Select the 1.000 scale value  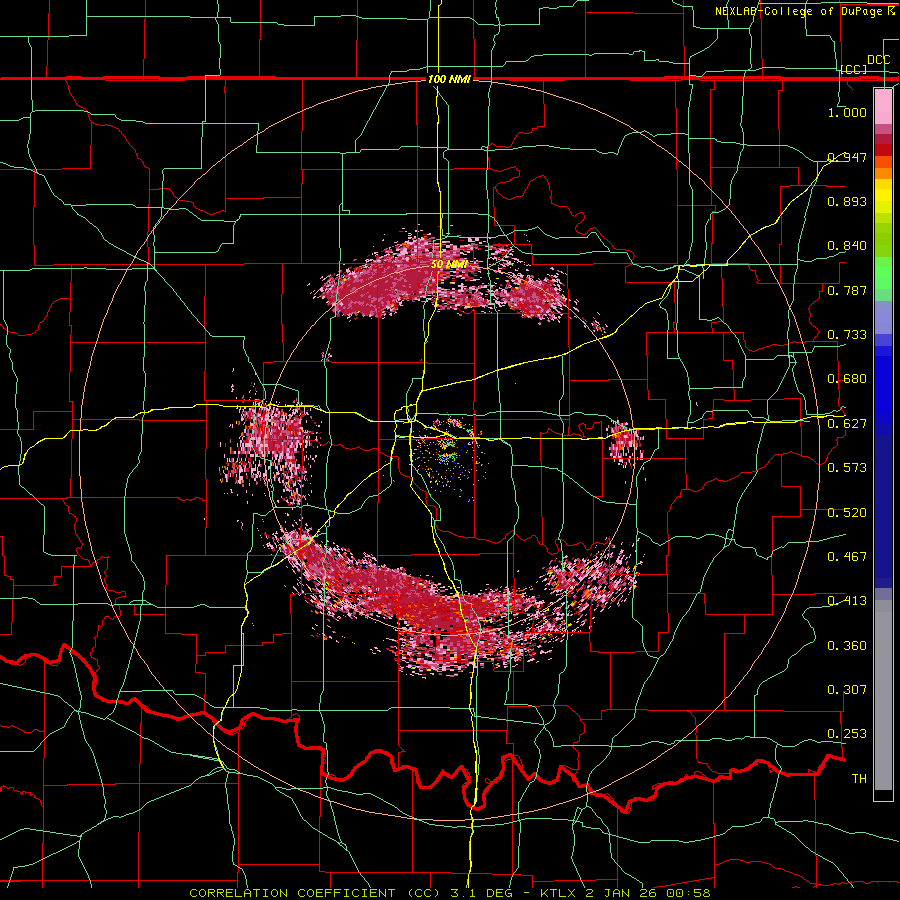coord(847,112)
